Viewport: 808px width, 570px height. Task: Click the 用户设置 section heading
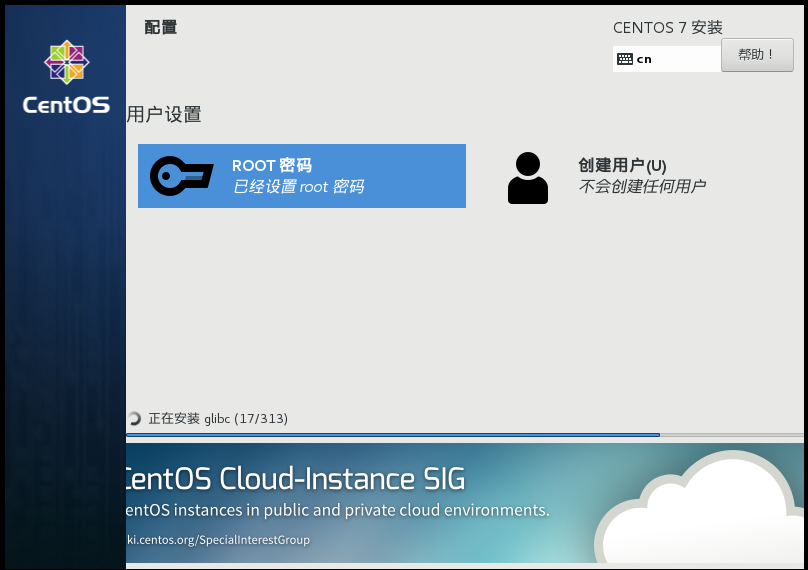pos(164,114)
